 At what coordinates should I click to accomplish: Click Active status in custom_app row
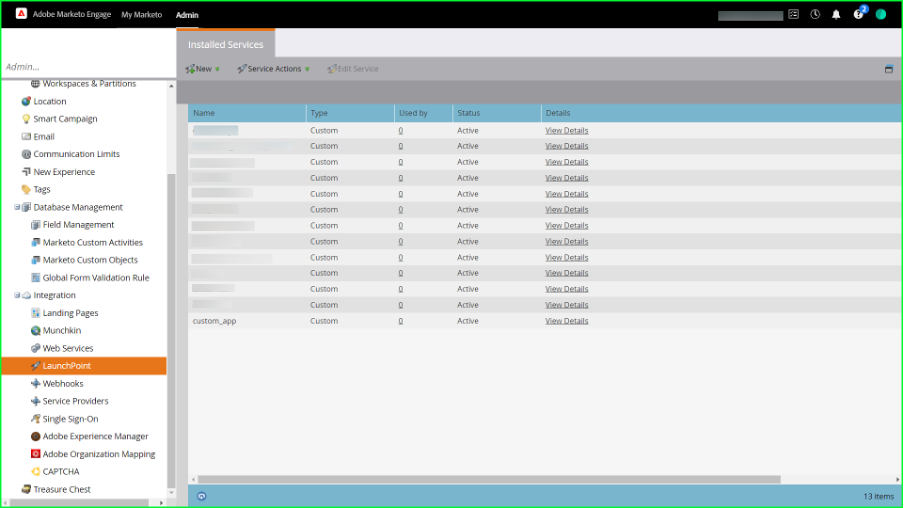click(x=468, y=321)
